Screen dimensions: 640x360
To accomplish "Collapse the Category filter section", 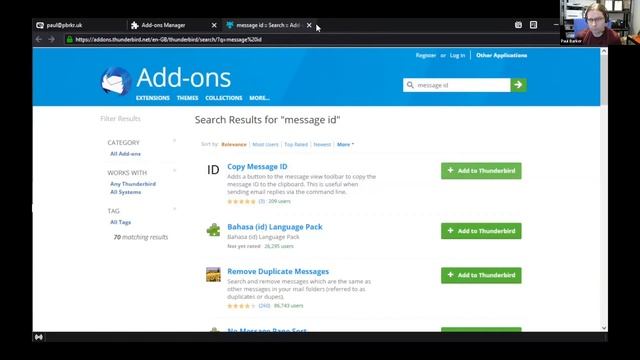I will point(174,140).
